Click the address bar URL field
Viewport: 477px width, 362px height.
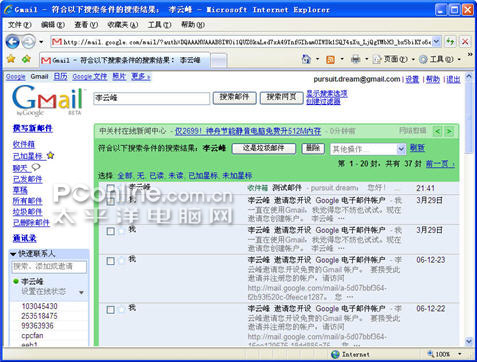tap(246, 42)
